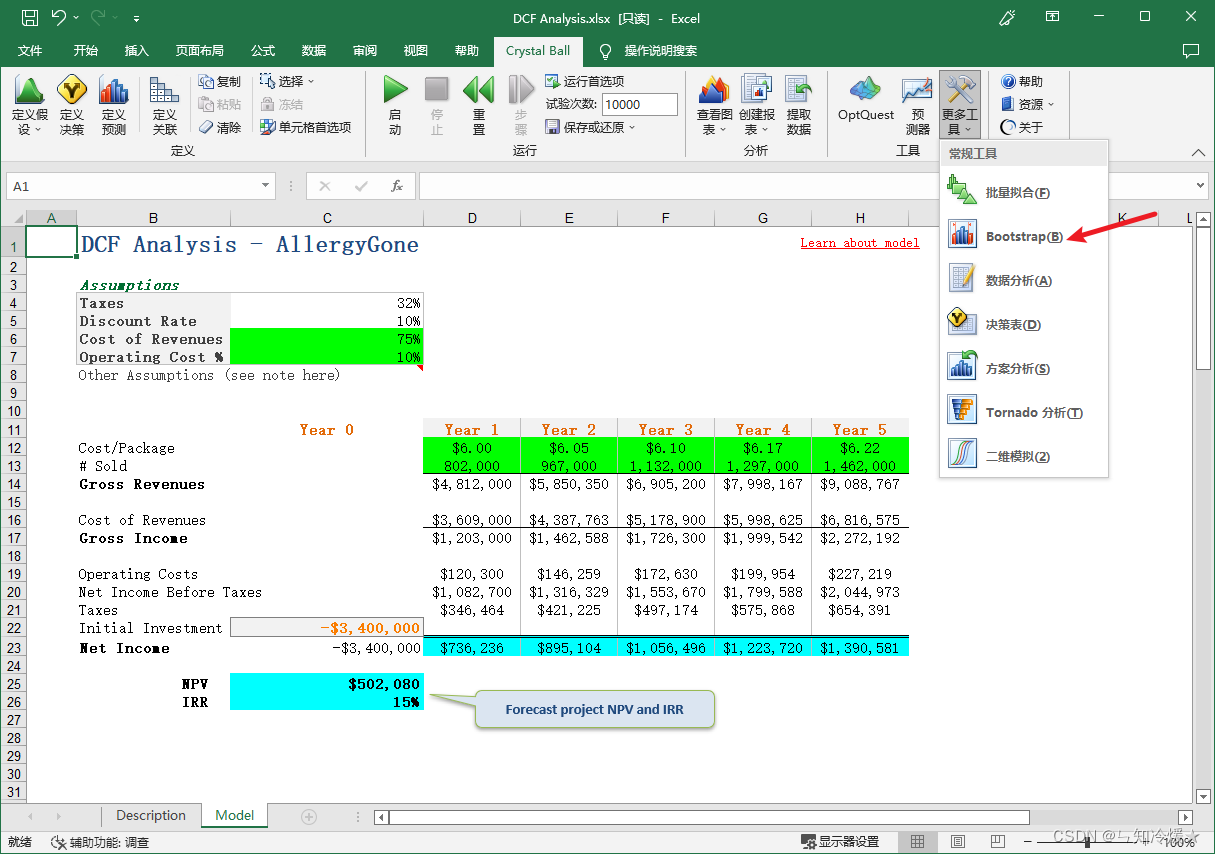The width and height of the screenshot is (1215, 854).
Task: Click the Run Preferences button
Action: click(x=585, y=81)
